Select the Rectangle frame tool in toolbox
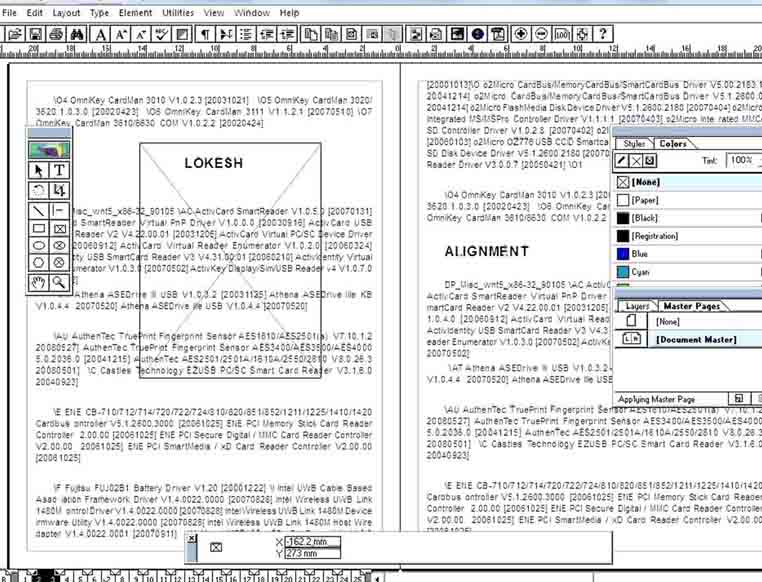The image size is (762, 582). tap(59, 228)
